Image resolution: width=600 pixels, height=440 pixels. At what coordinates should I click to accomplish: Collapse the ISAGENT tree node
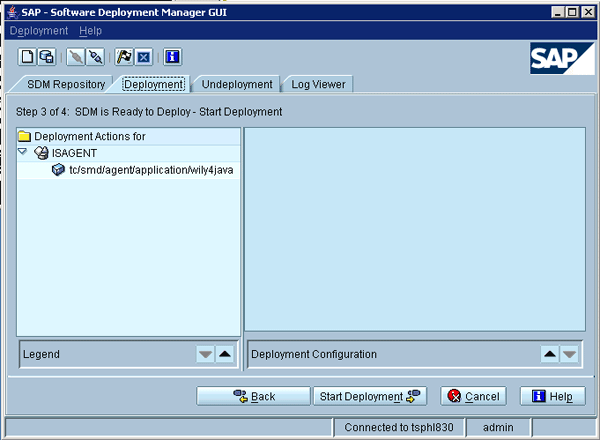tap(23, 152)
